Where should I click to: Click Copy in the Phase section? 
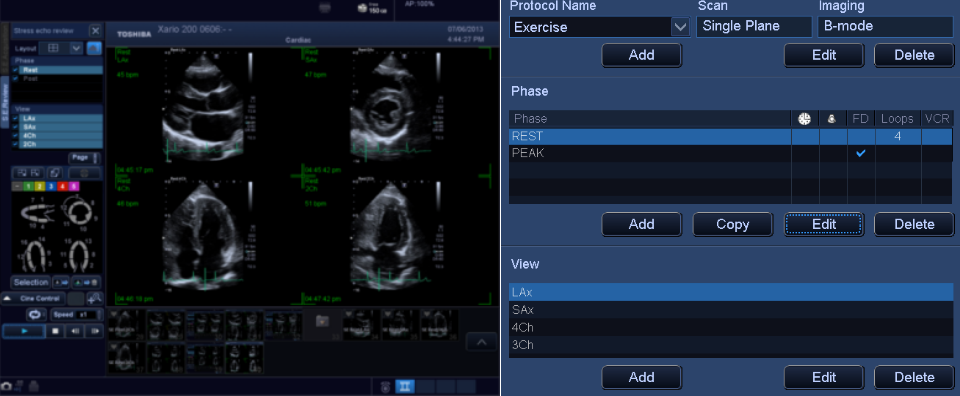[732, 225]
